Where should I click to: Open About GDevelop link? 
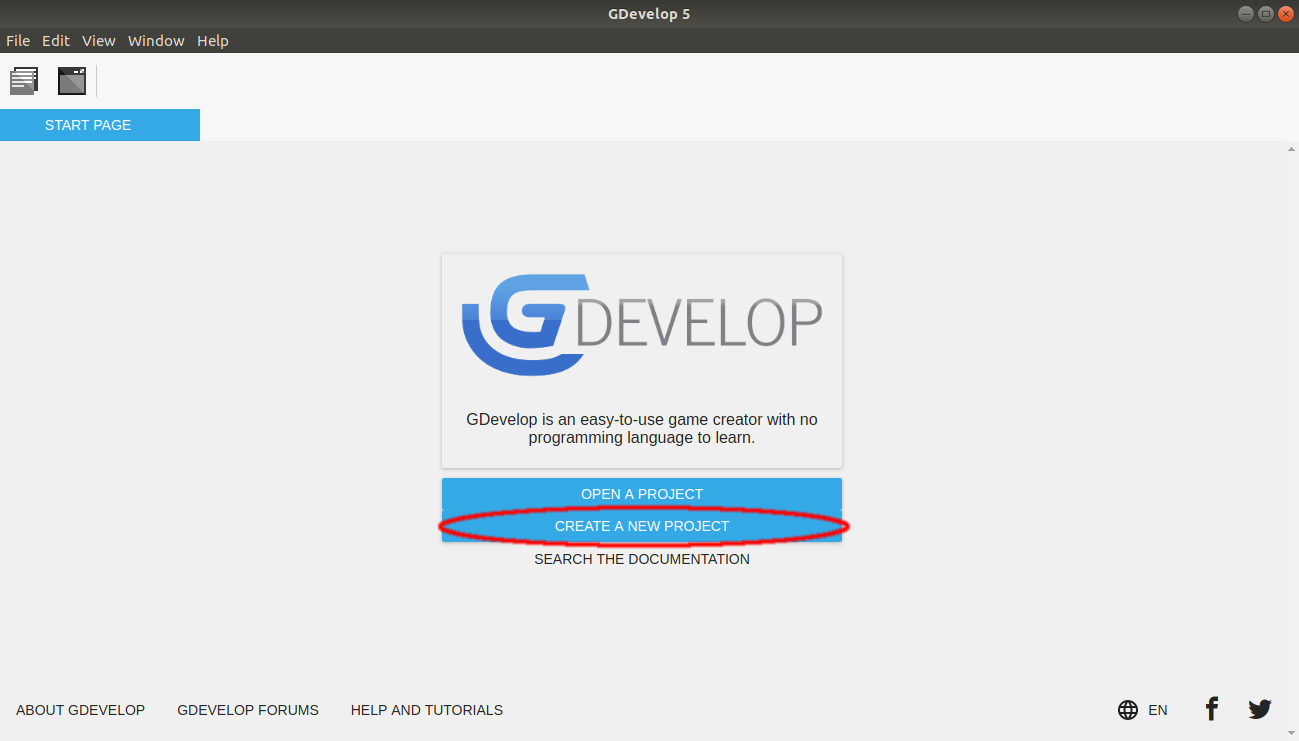point(80,710)
